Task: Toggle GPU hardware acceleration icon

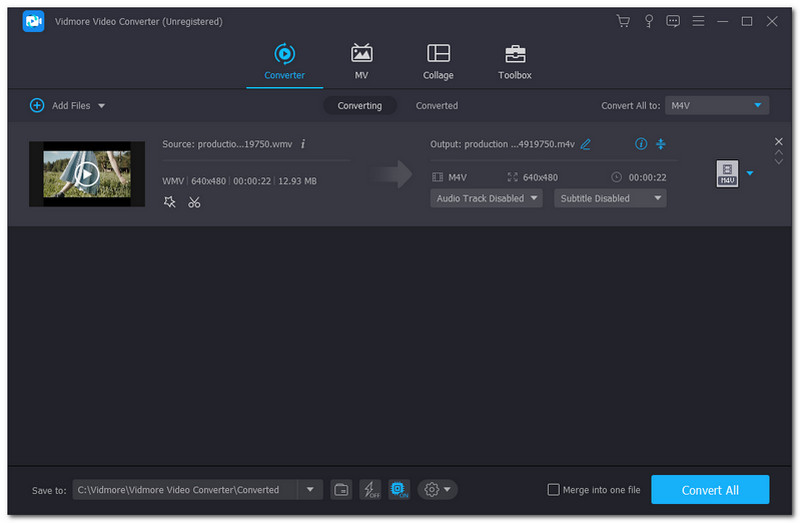Action: tap(399, 489)
